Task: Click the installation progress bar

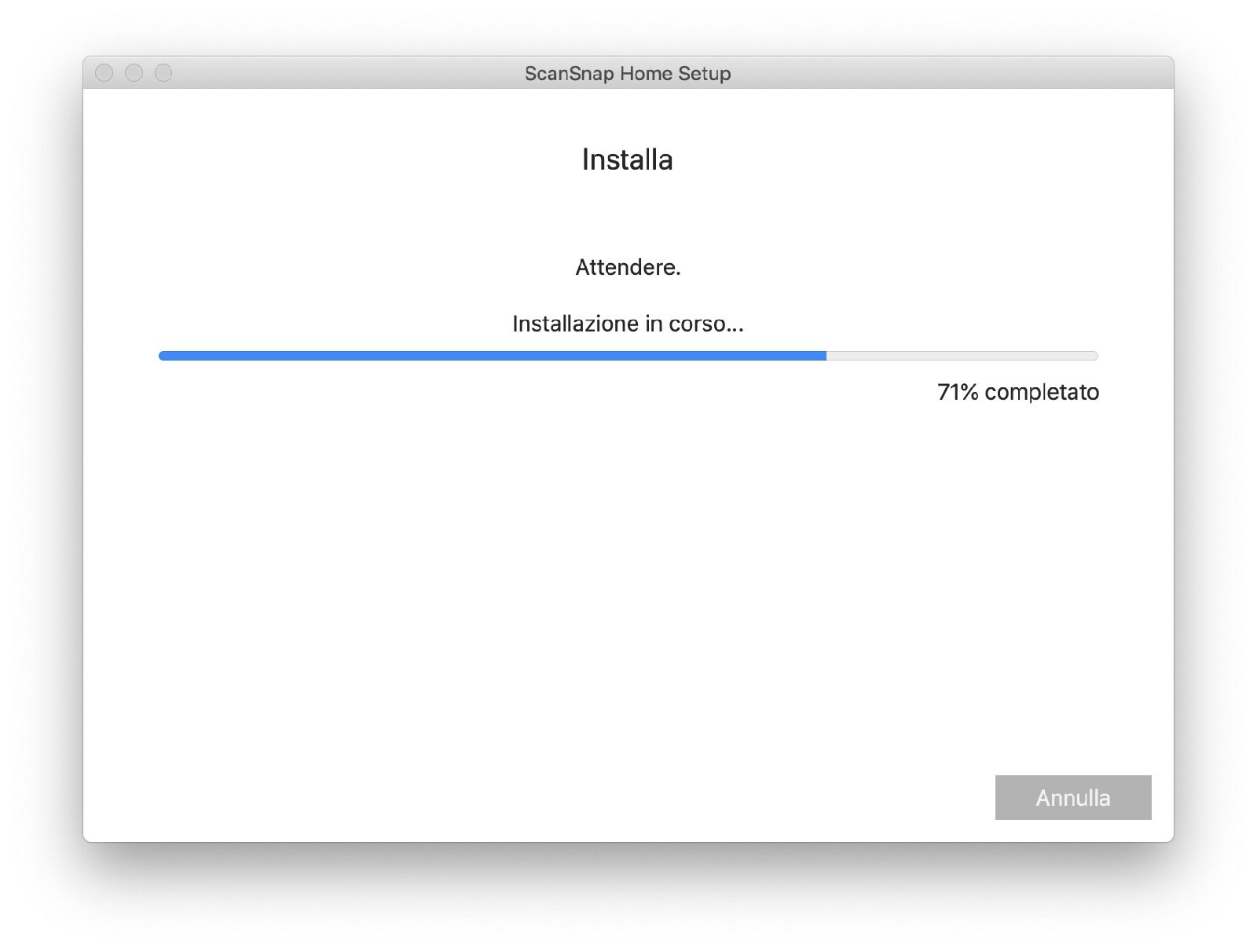Action: [x=628, y=356]
